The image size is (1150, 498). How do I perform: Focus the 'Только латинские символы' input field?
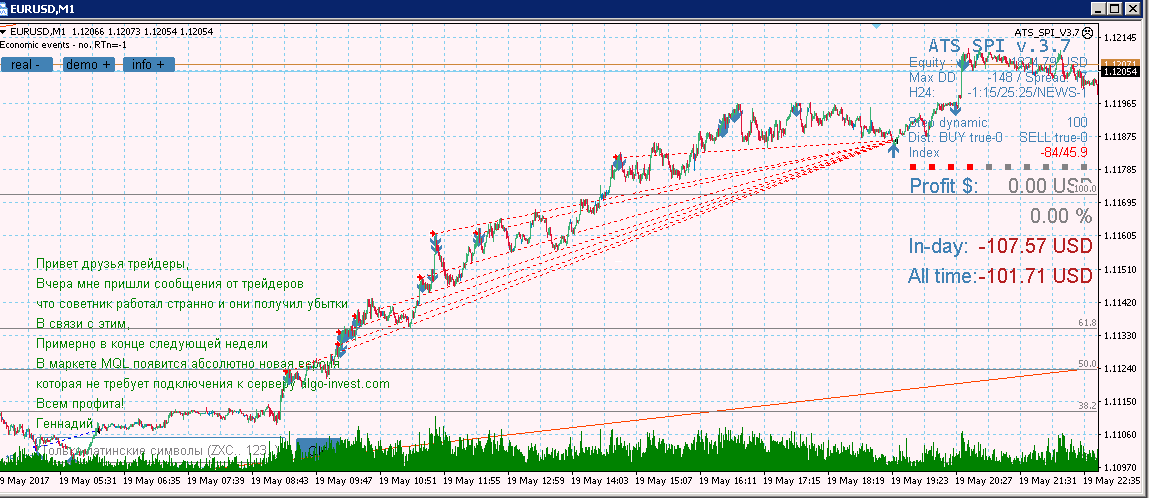159,450
